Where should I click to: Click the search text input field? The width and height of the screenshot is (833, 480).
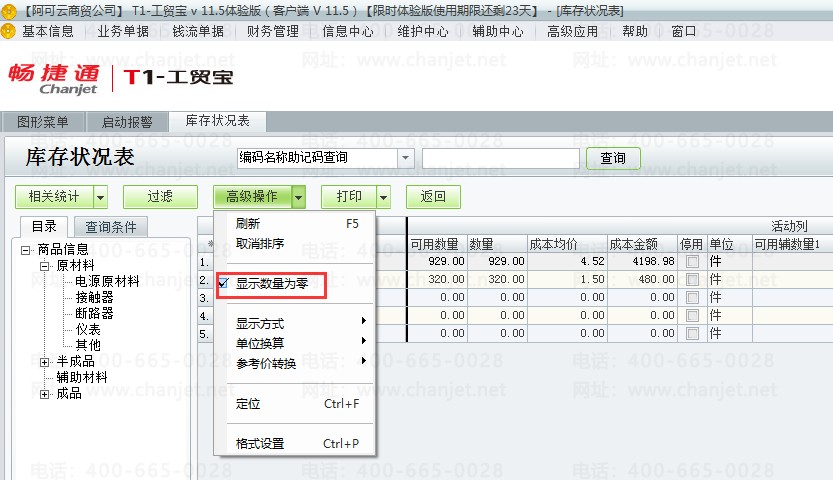tap(500, 158)
